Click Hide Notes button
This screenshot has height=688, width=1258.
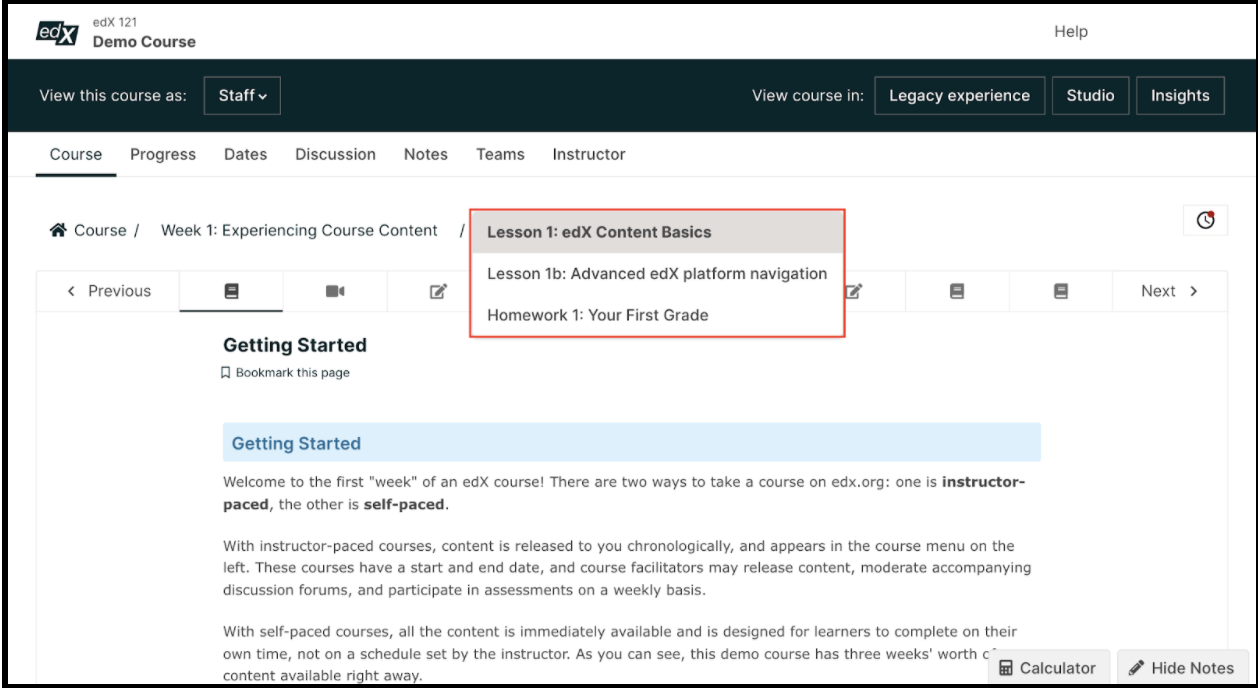1183,668
